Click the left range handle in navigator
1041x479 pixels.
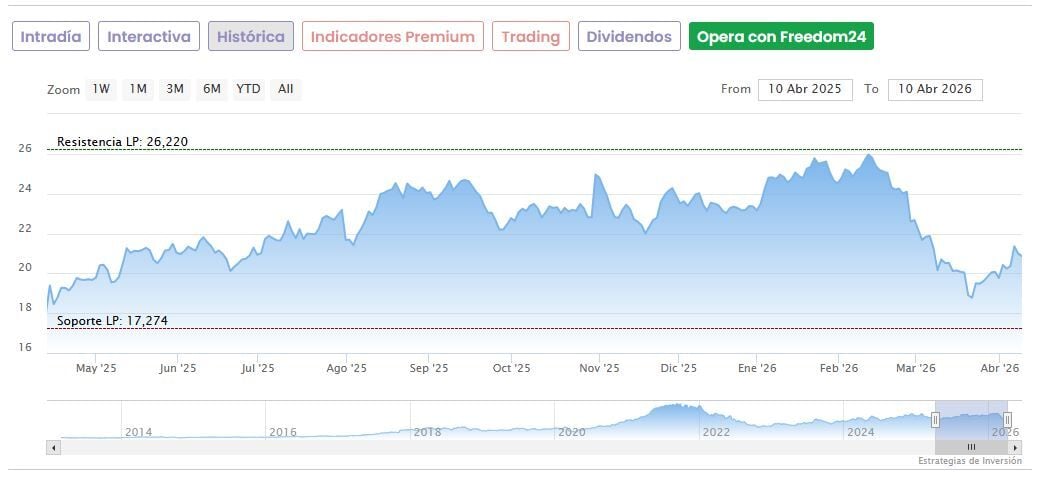tap(936, 419)
